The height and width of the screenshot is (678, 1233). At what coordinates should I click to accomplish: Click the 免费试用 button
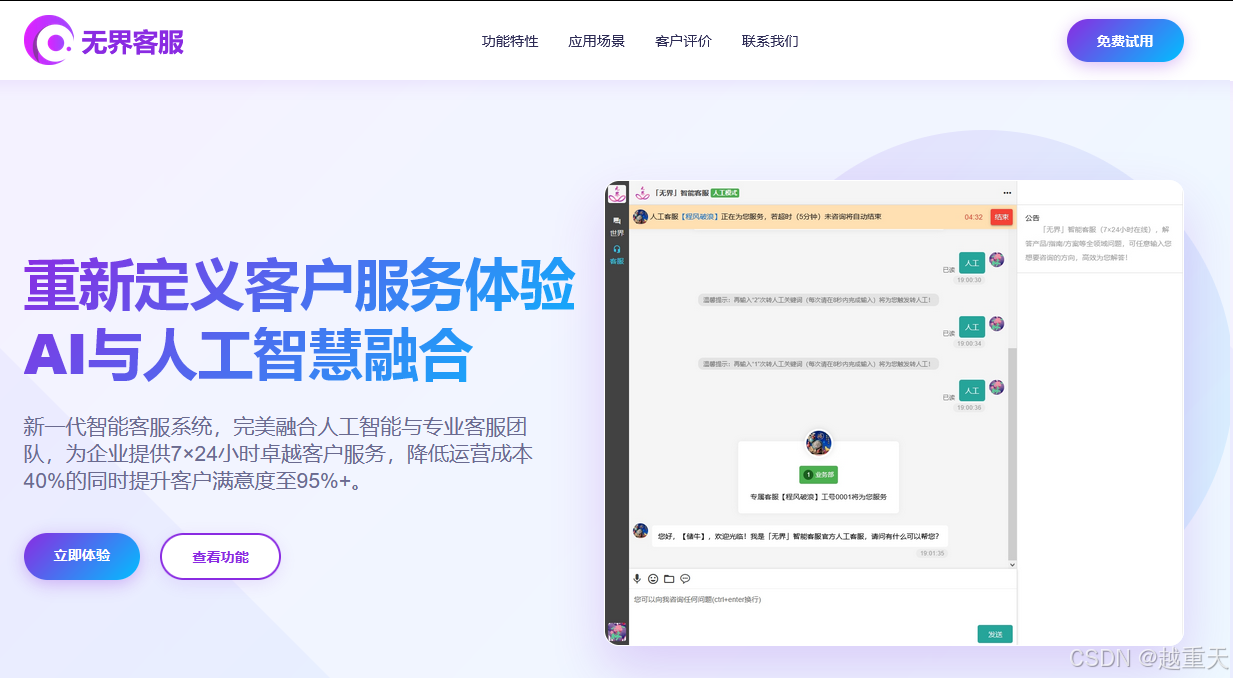coord(1125,41)
